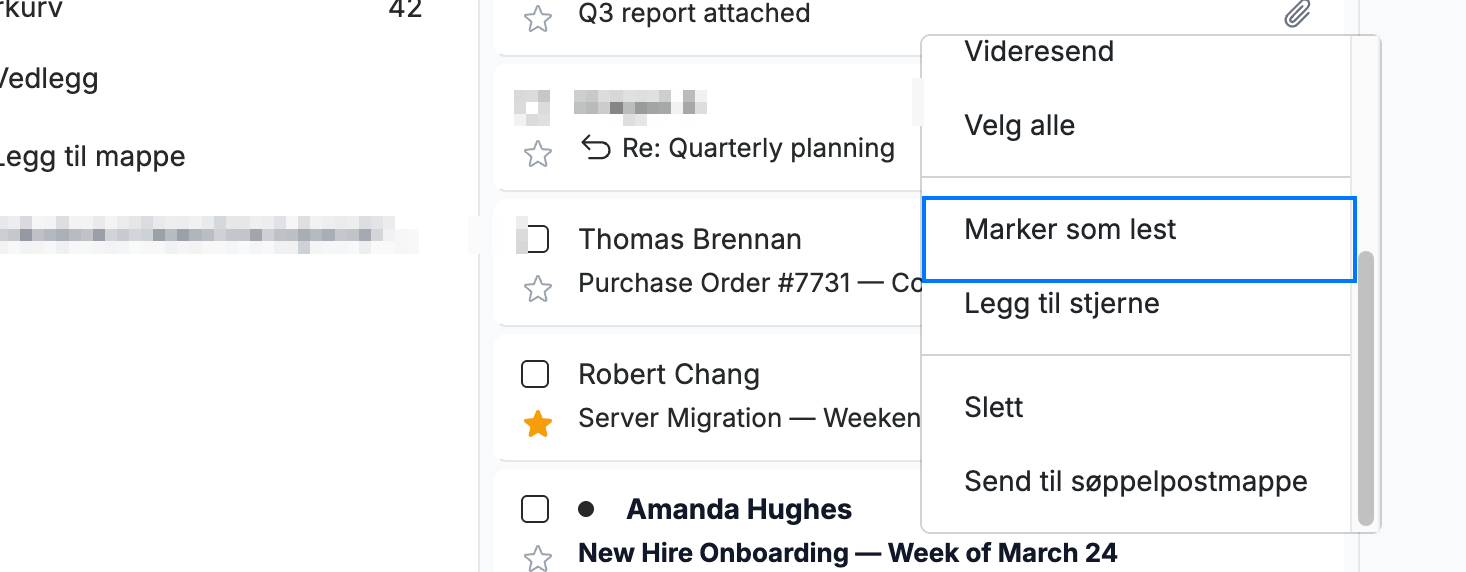This screenshot has height=572, width=1466.
Task: Select Send til søppelpostmappe
Action: click(1136, 482)
